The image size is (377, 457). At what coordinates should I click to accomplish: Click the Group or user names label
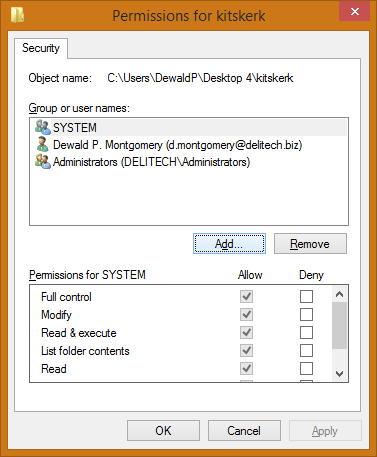[79, 108]
